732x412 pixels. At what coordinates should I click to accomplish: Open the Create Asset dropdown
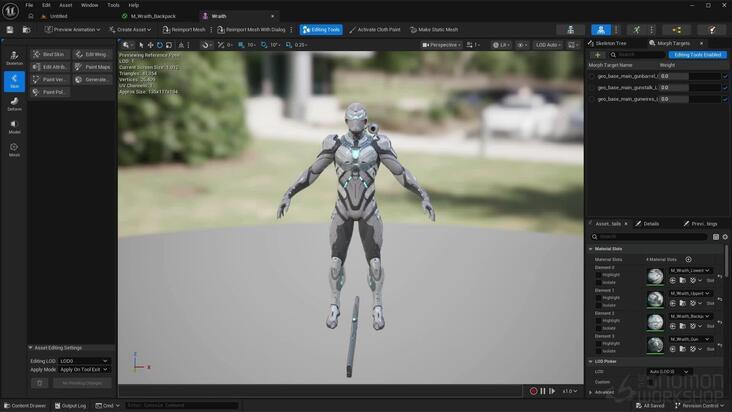[x=130, y=29]
